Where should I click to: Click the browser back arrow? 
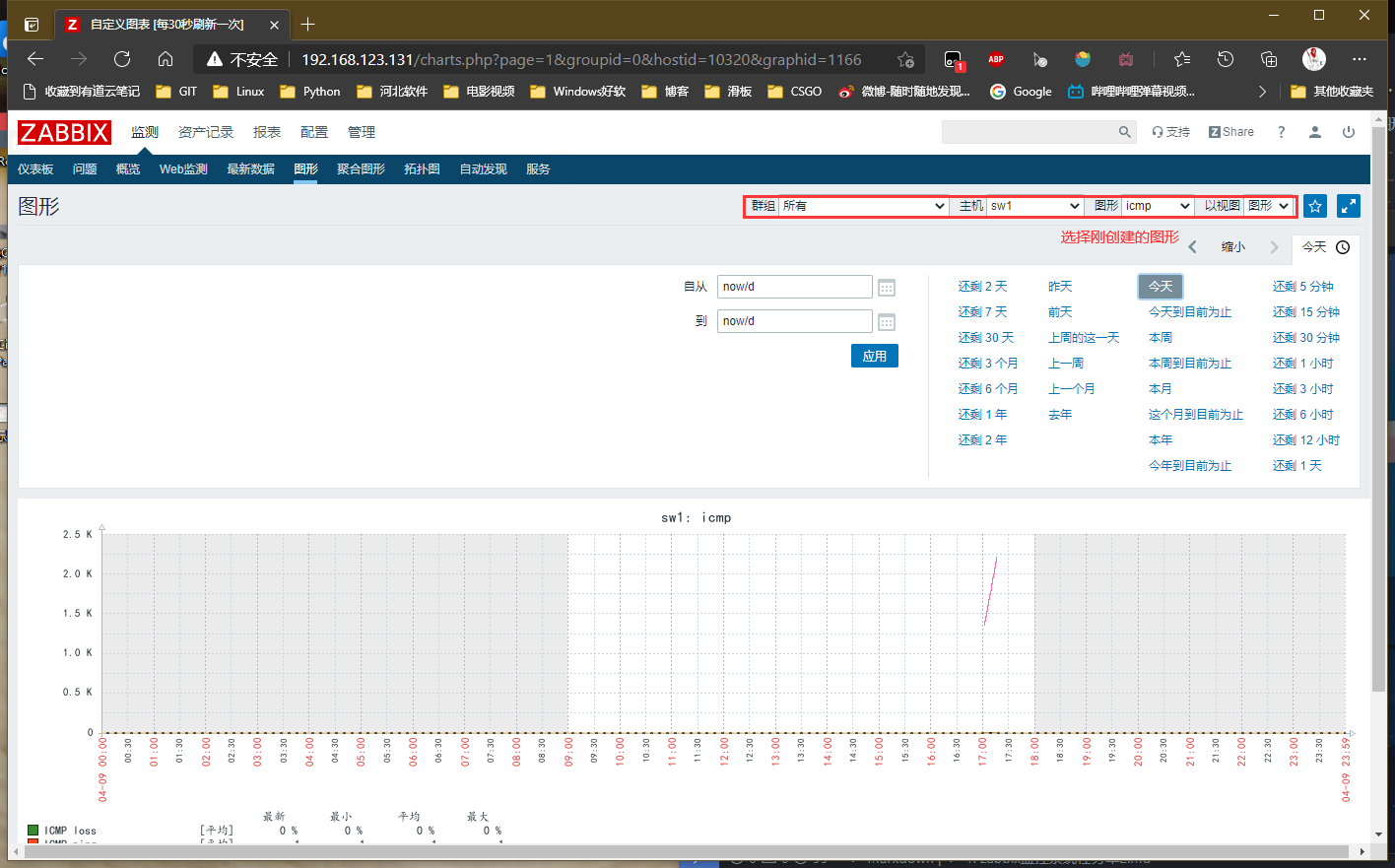[35, 59]
